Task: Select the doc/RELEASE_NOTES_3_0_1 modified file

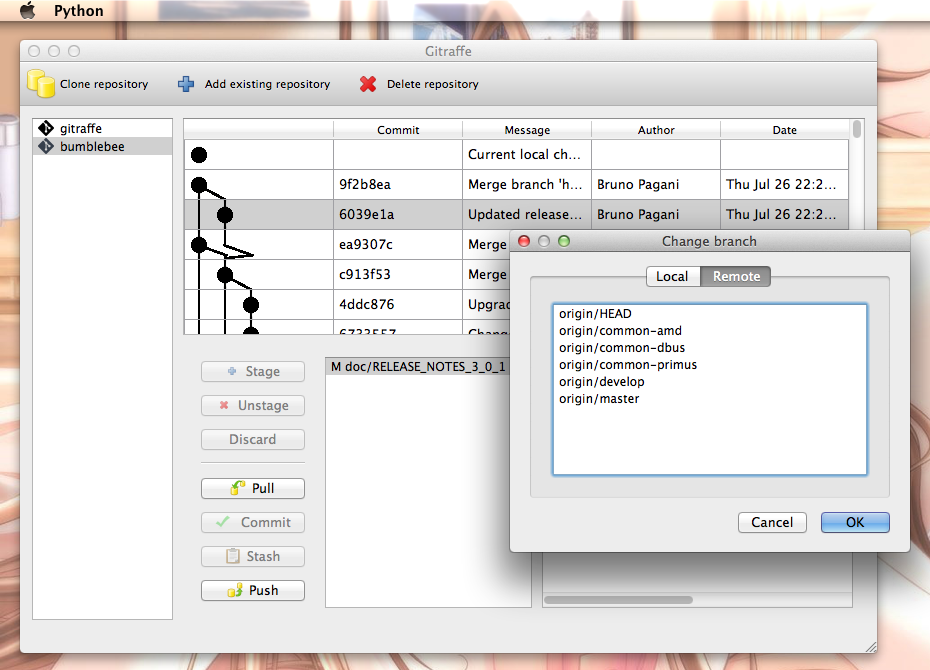Action: pos(418,367)
